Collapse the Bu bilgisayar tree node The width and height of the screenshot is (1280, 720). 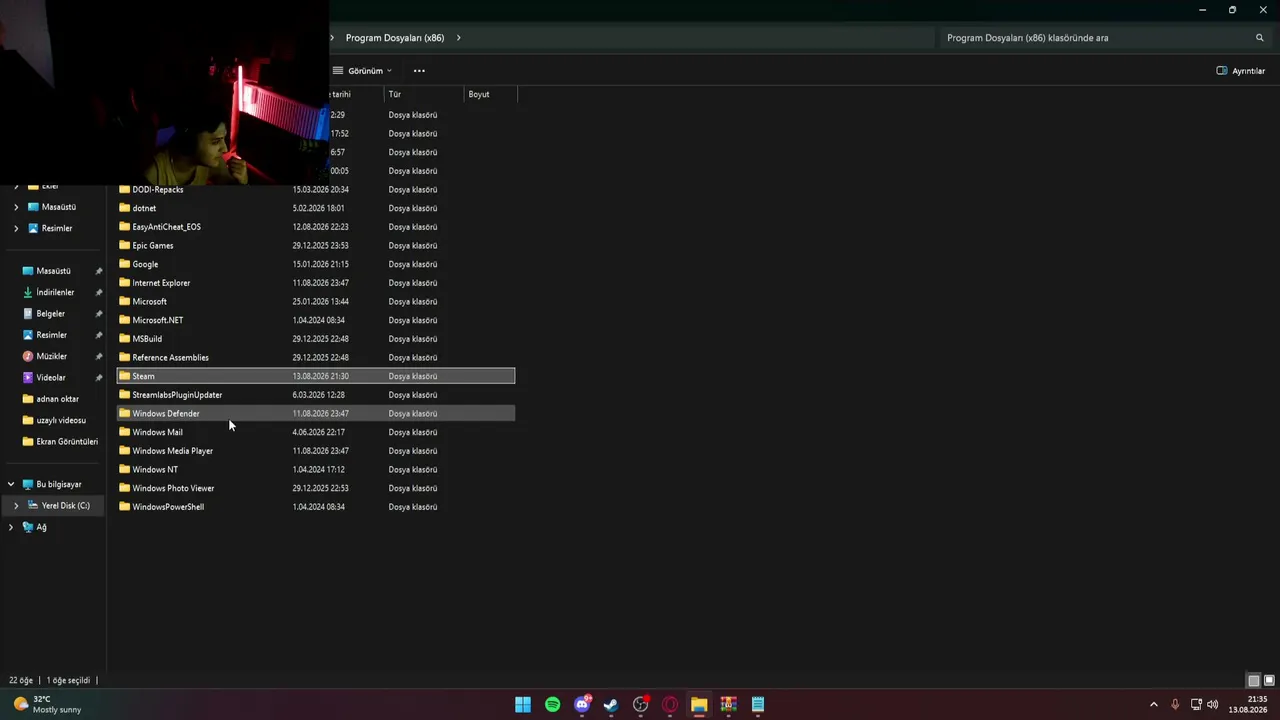[11, 484]
